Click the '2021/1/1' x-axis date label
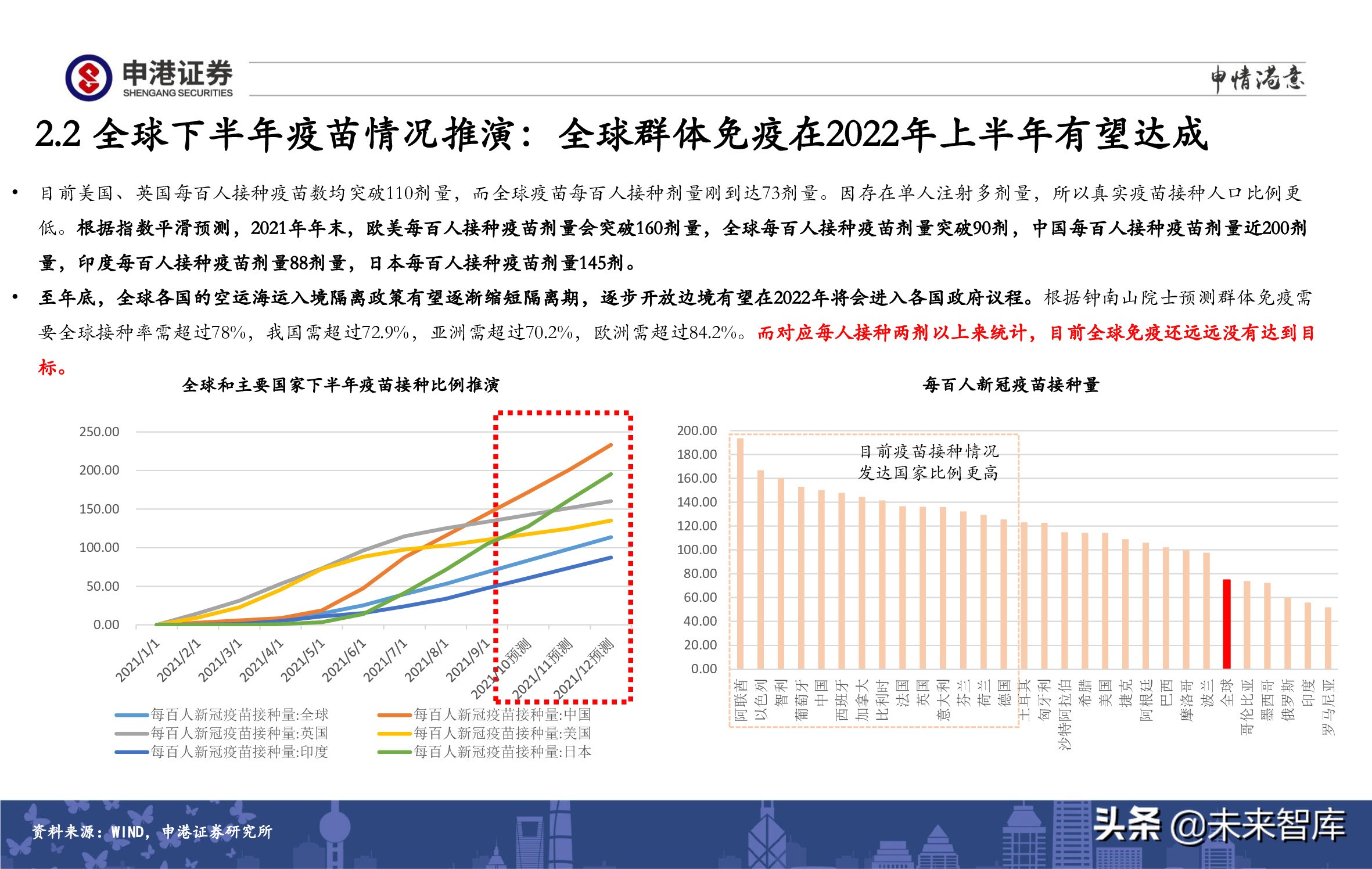Image resolution: width=1372 pixels, height=869 pixels. (x=137, y=660)
